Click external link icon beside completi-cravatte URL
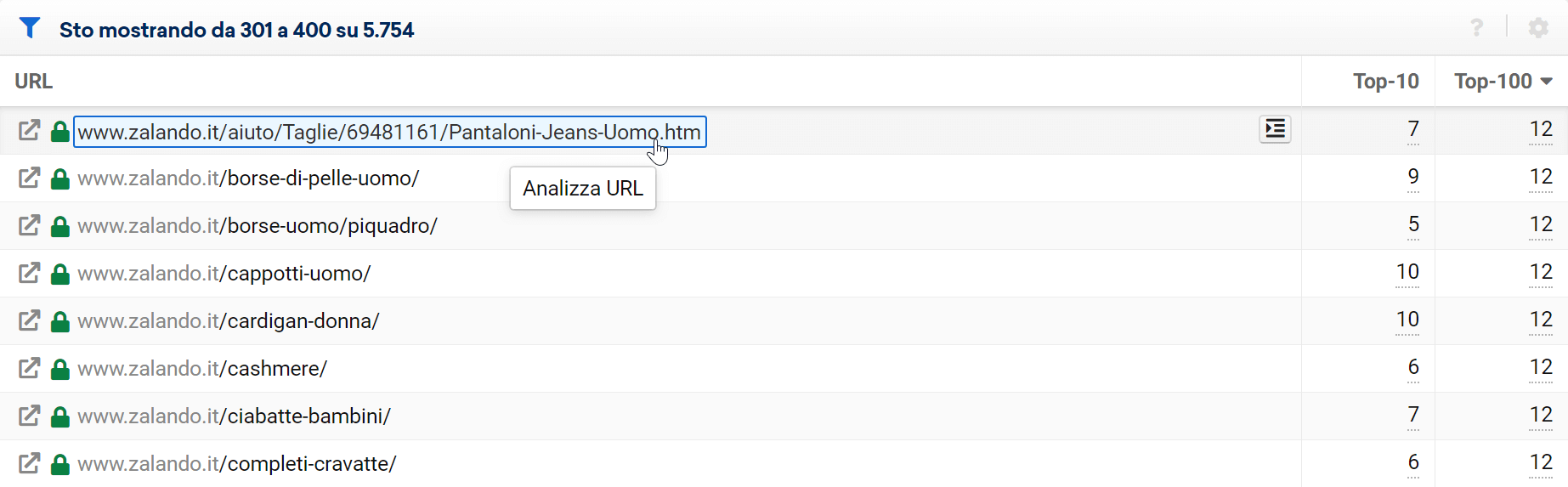Viewport: 1568px width, 487px height. (x=30, y=463)
